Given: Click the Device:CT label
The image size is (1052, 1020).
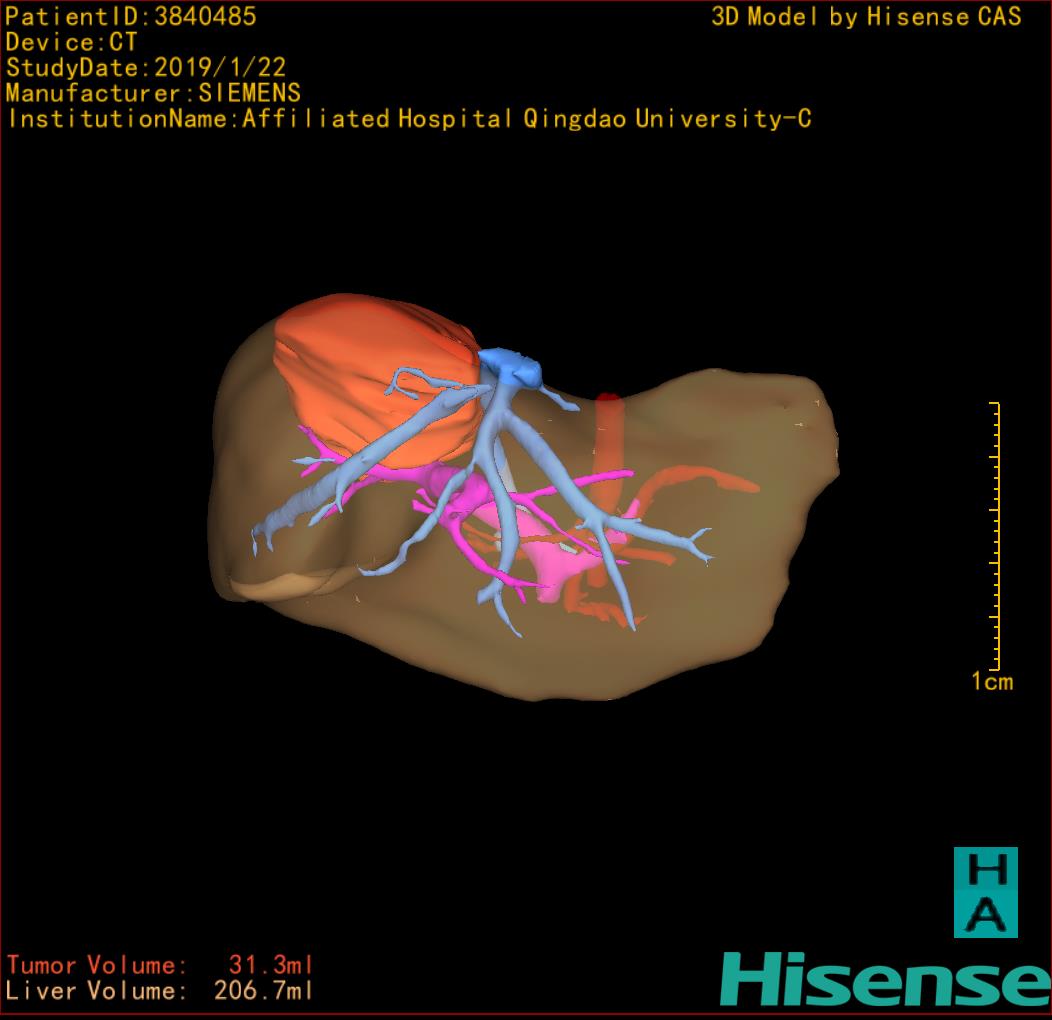Looking at the screenshot, I should pos(72,42).
